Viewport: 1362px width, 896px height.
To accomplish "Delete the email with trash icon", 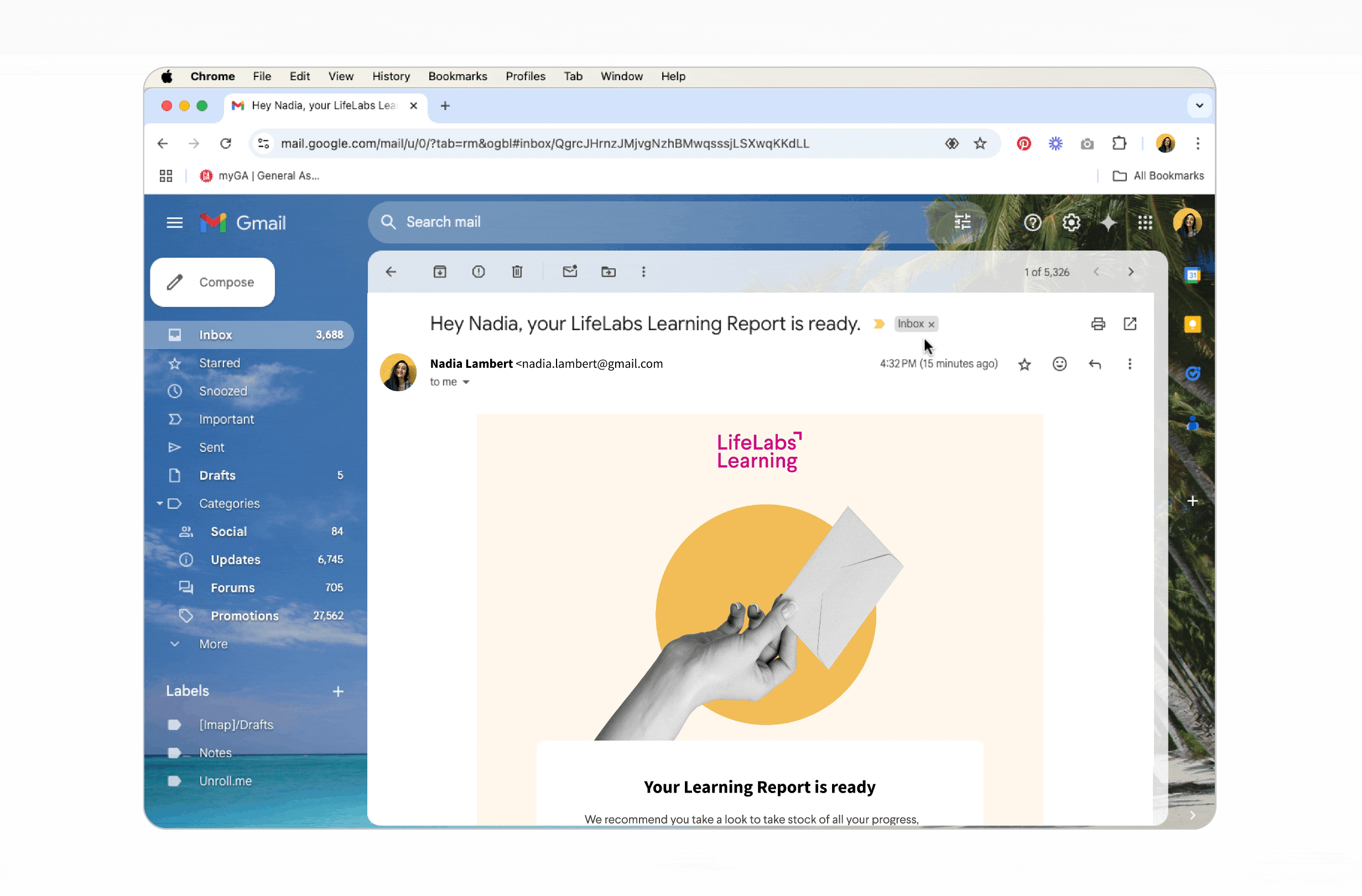I will [x=517, y=272].
